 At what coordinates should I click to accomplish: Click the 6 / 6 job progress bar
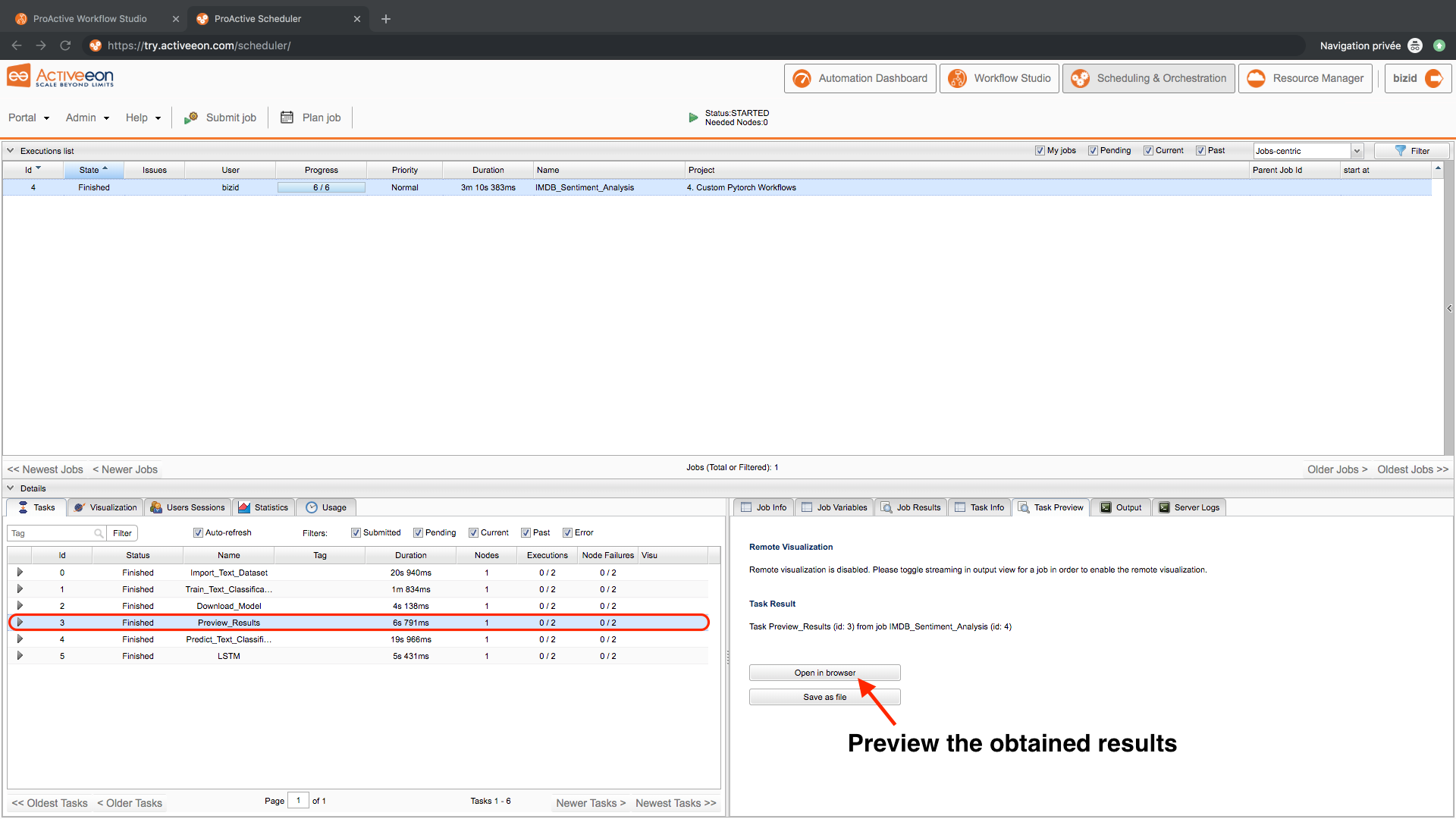click(x=322, y=187)
